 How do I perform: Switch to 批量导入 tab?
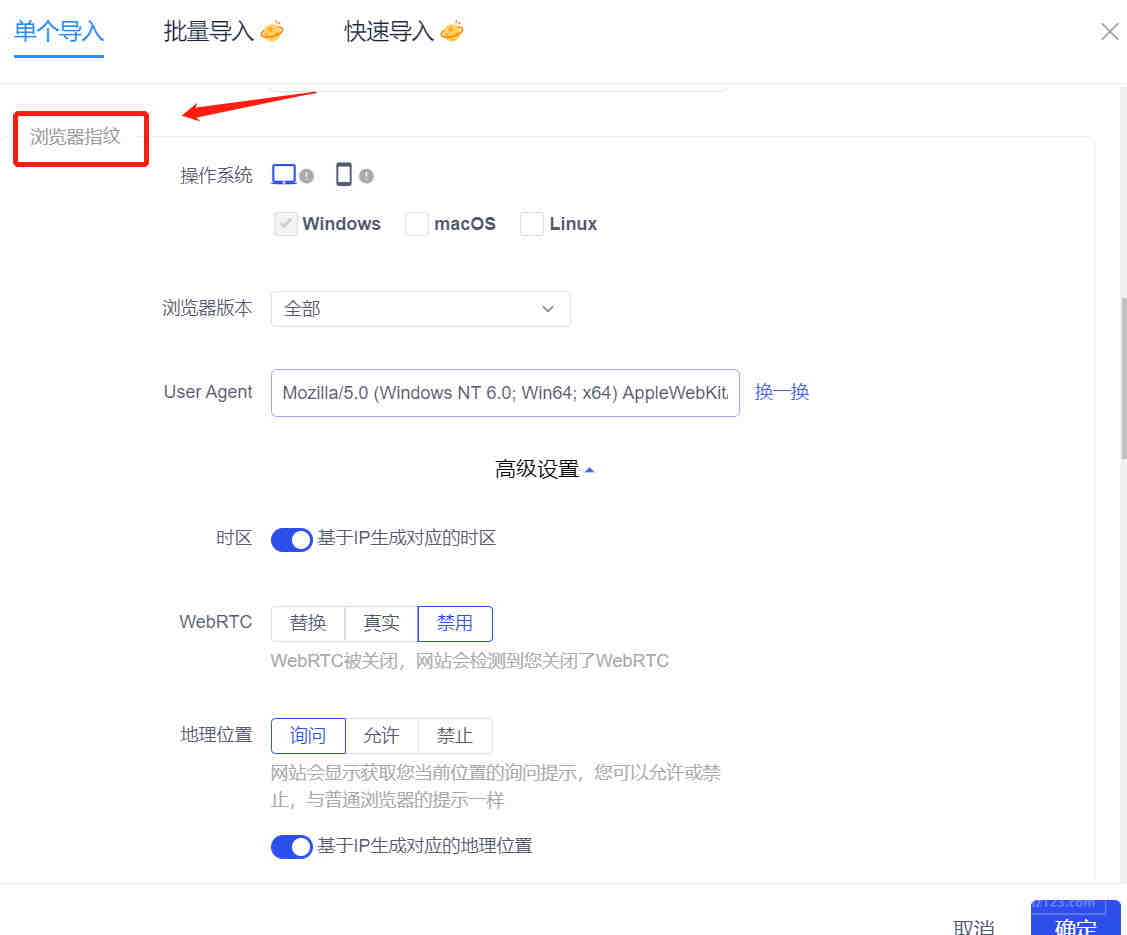click(x=223, y=32)
